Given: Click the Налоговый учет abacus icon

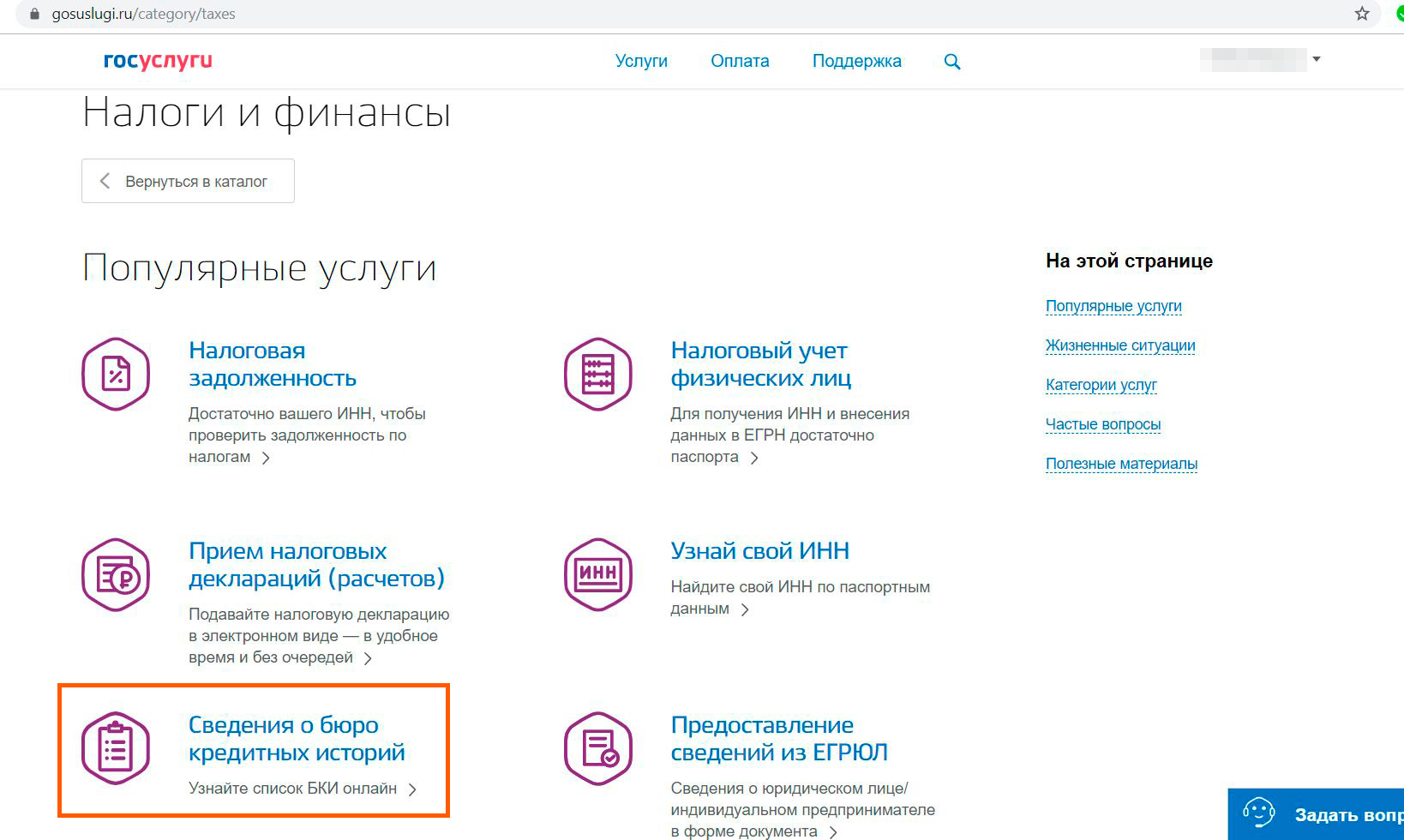Looking at the screenshot, I should [598, 375].
